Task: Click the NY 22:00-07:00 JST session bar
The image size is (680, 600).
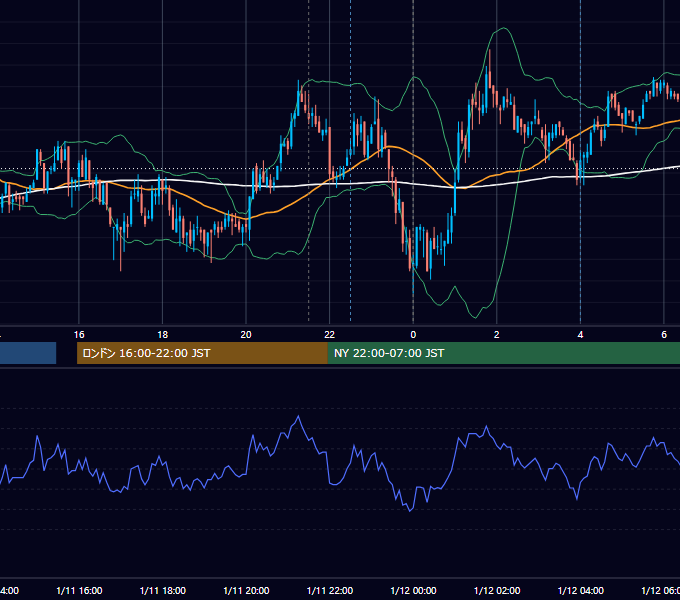Action: point(503,353)
